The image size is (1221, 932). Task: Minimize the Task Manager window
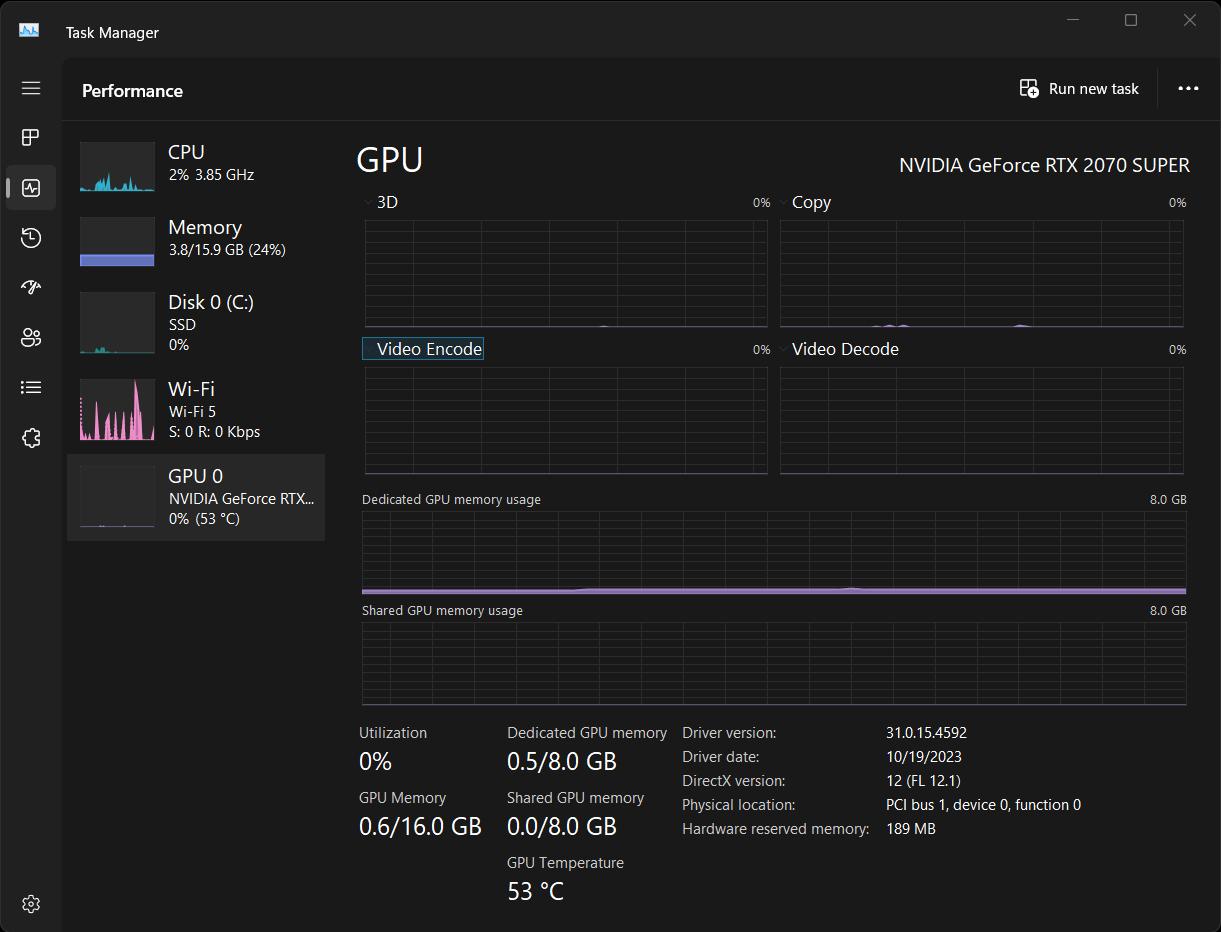tap(1074, 20)
